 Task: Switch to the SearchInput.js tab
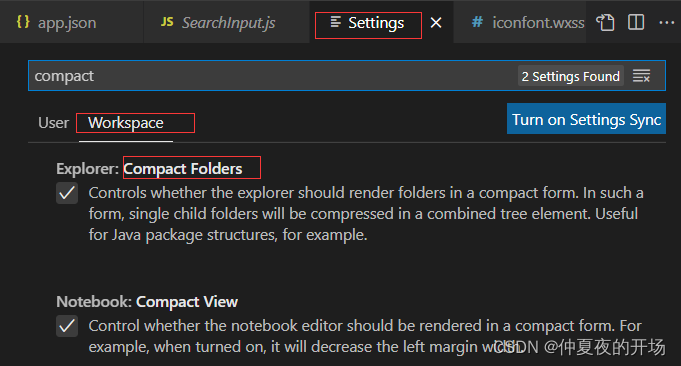218,22
